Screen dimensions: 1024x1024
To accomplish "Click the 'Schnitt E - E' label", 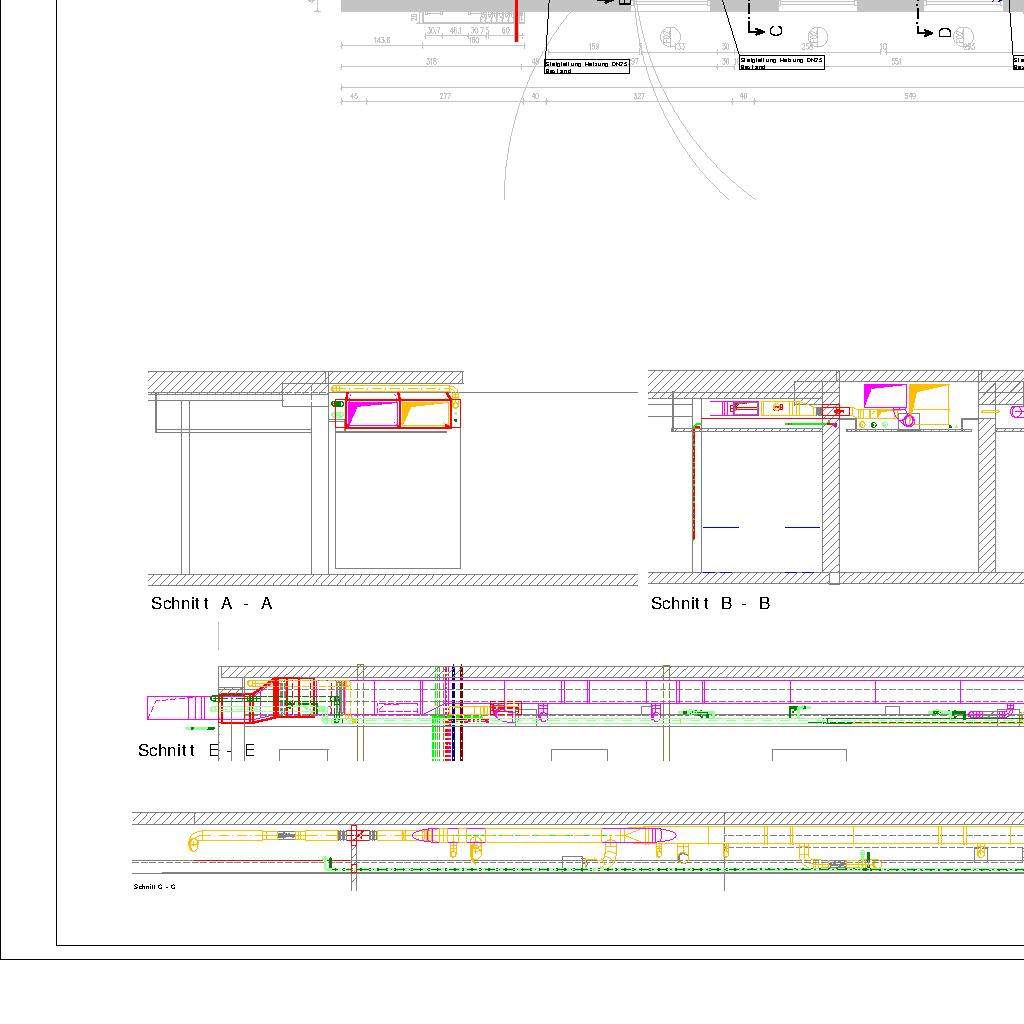I will pyautogui.click(x=196, y=750).
